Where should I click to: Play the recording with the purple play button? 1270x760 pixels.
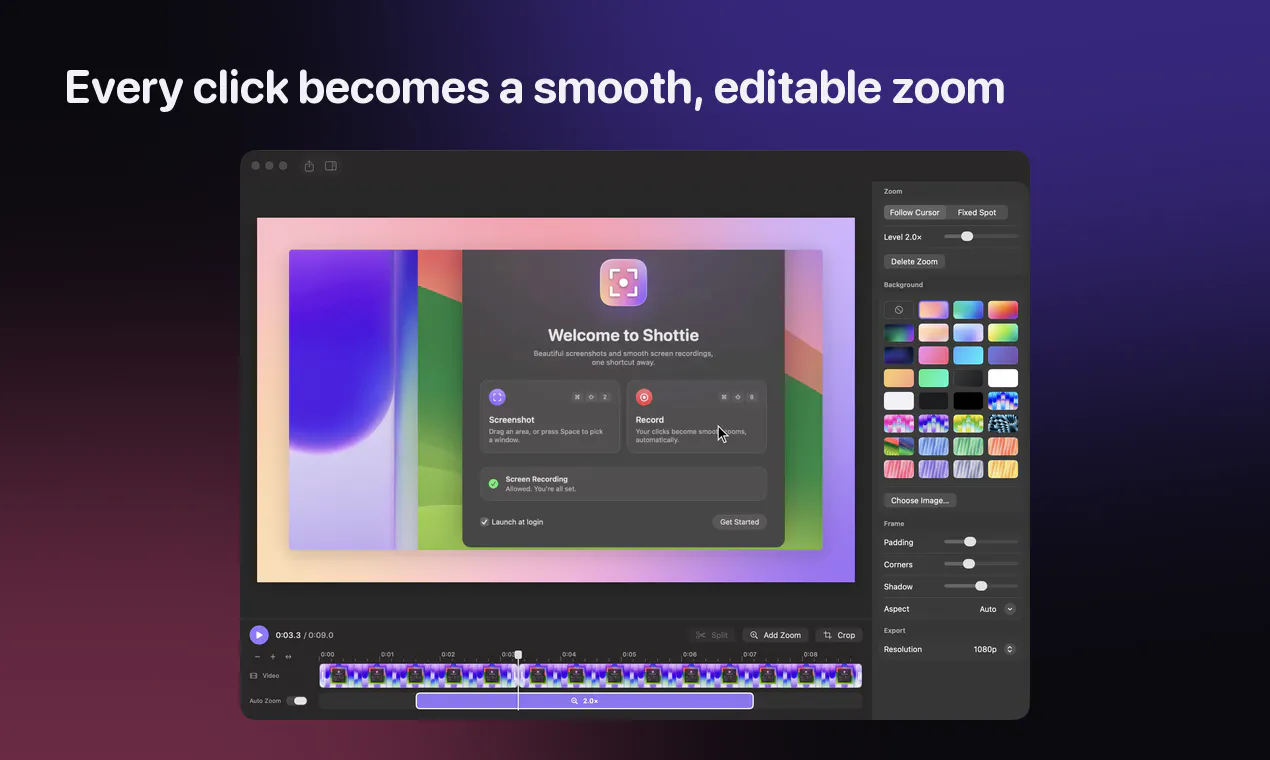(259, 635)
